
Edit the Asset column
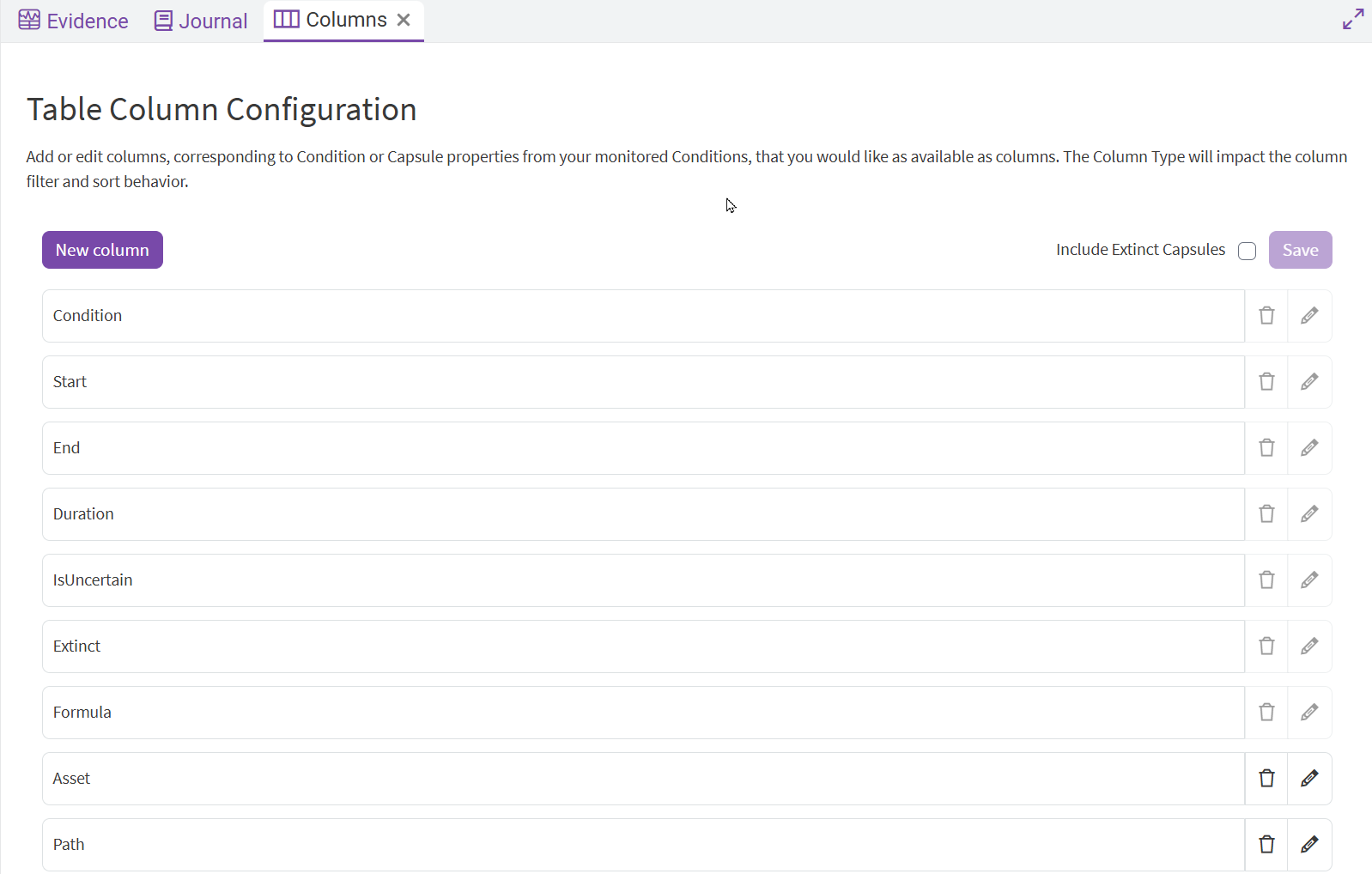1308,779
